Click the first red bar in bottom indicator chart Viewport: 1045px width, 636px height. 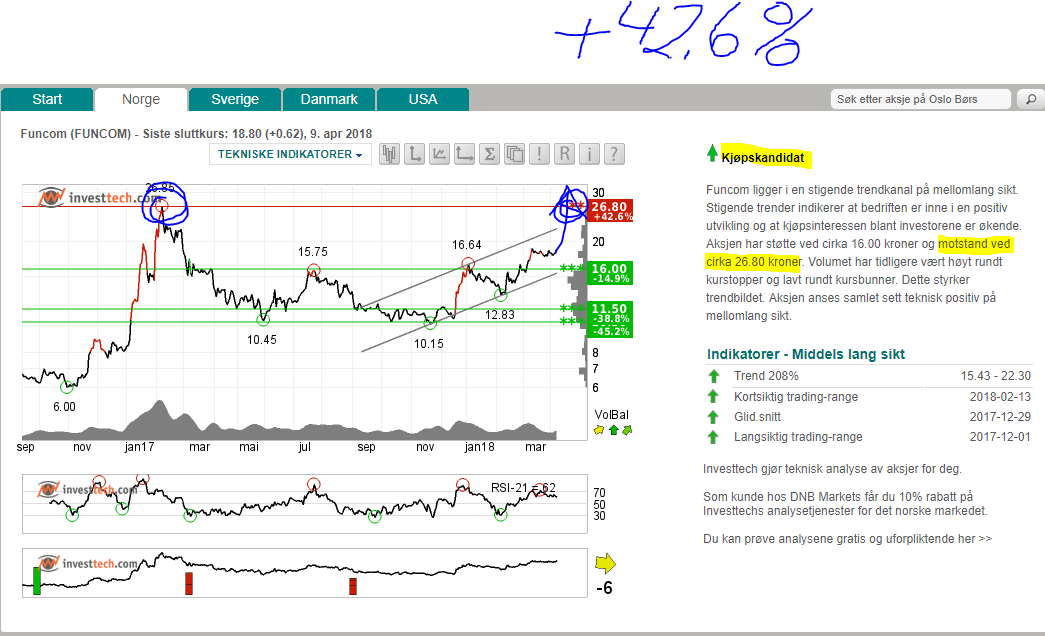coord(189,583)
